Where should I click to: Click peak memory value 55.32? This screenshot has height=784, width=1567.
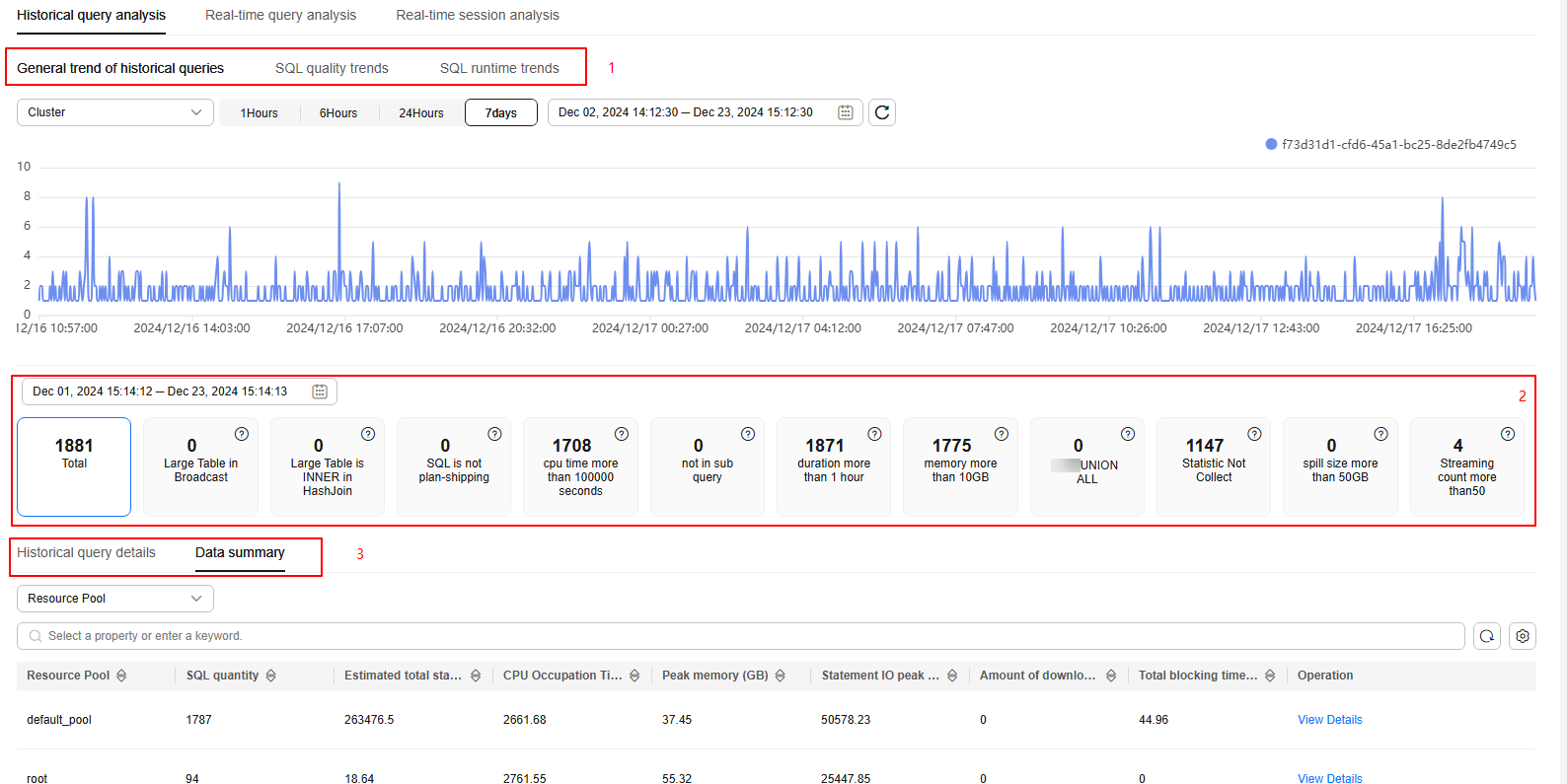pyautogui.click(x=677, y=778)
